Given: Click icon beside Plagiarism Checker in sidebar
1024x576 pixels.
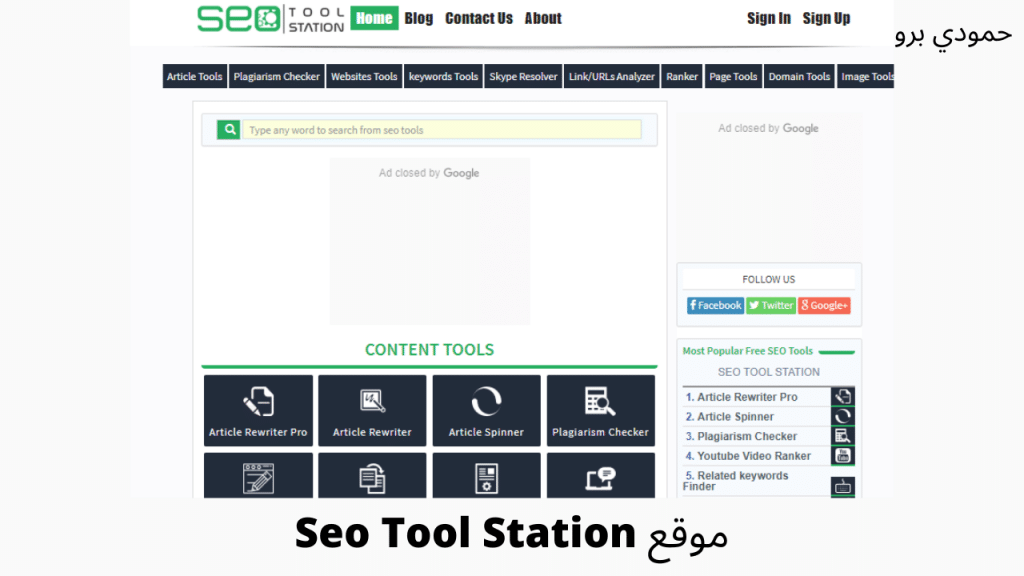Looking at the screenshot, I should tap(842, 436).
